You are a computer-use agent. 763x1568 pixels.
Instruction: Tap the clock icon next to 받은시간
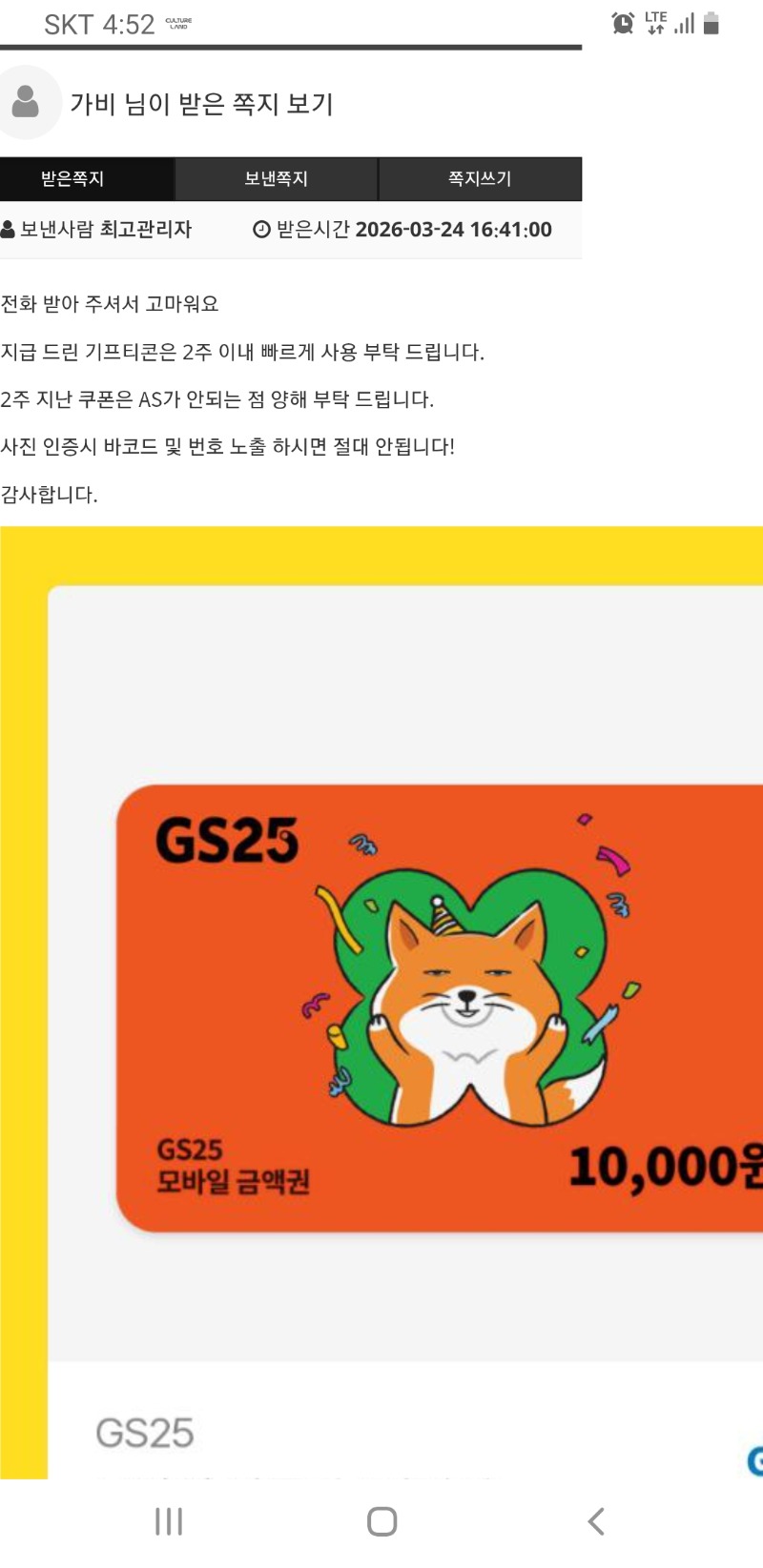[x=261, y=230]
